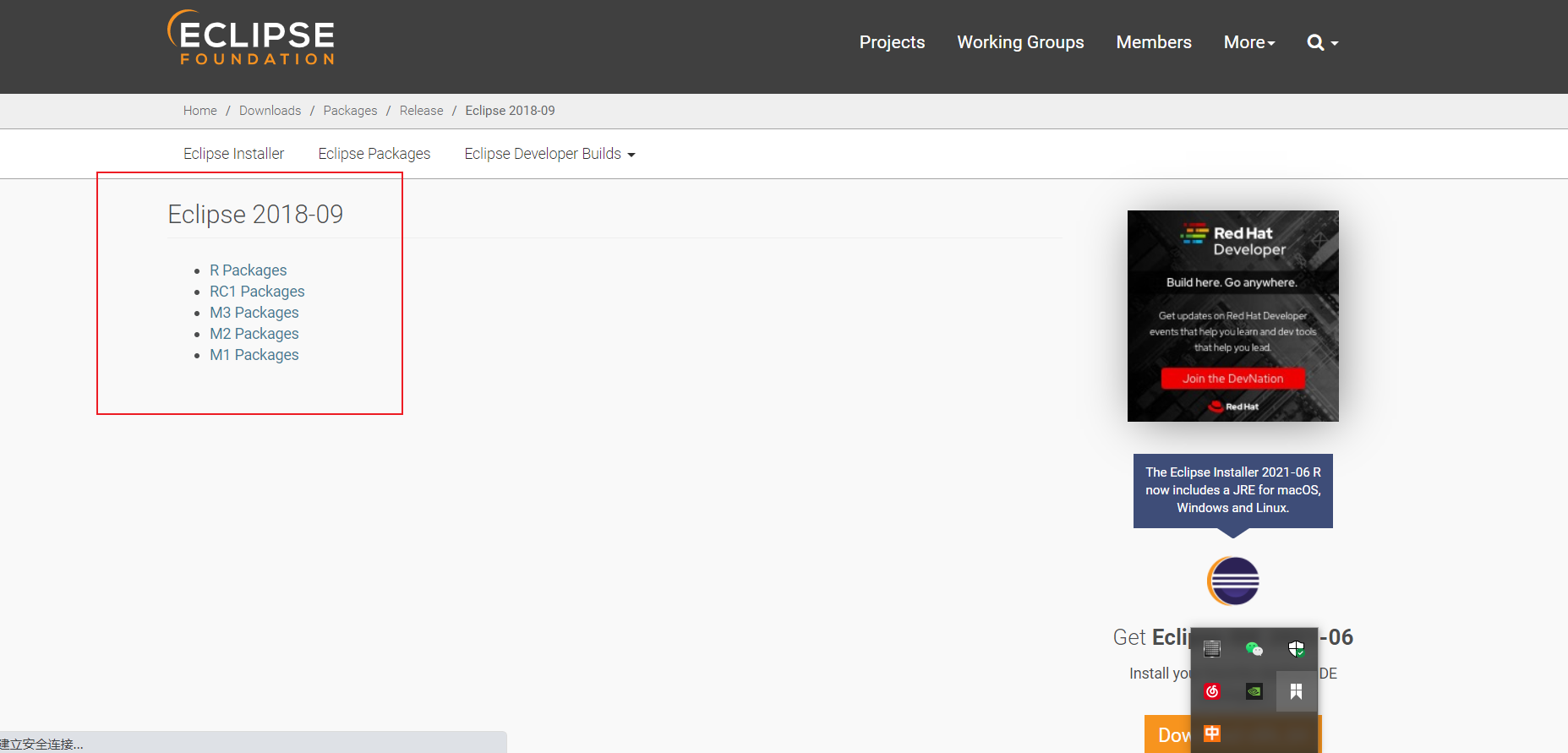Open the search magnifier icon
The height and width of the screenshot is (753, 1568).
point(1322,42)
